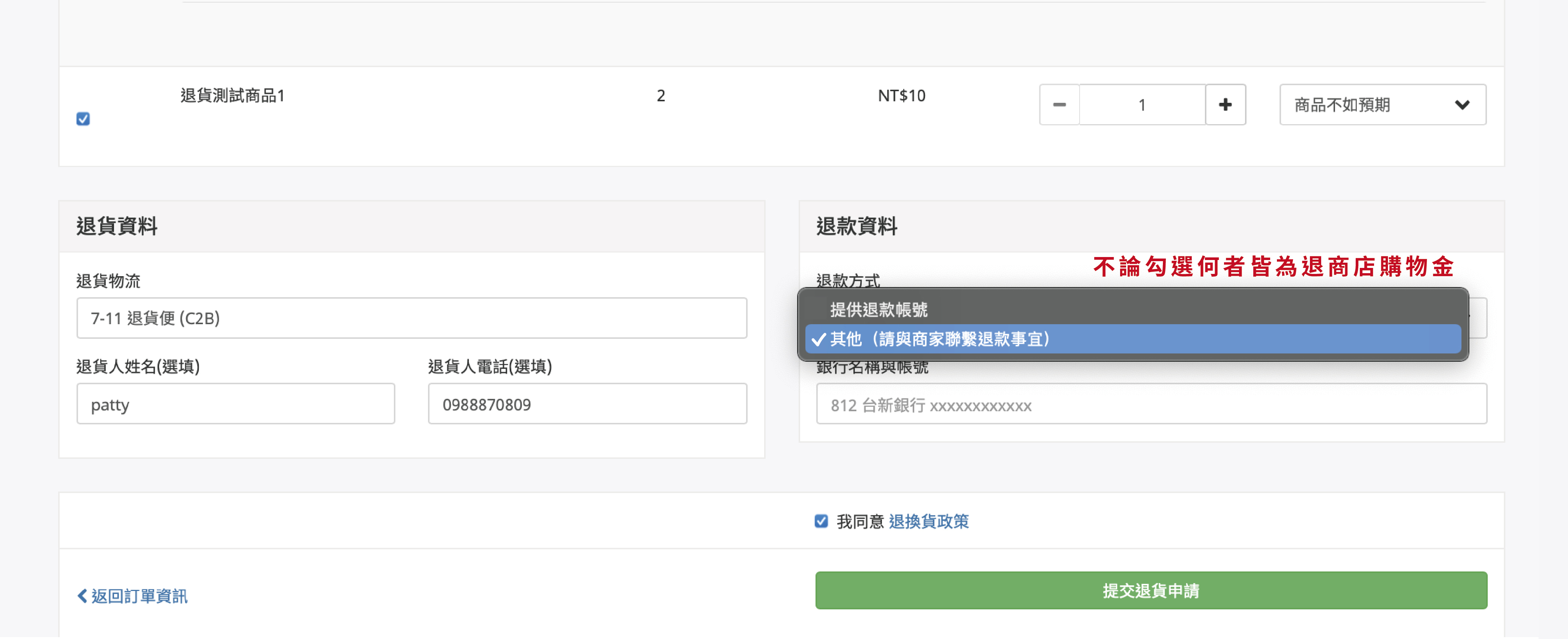
Task: Click the 退貨測試商品1 product name
Action: pos(233,96)
